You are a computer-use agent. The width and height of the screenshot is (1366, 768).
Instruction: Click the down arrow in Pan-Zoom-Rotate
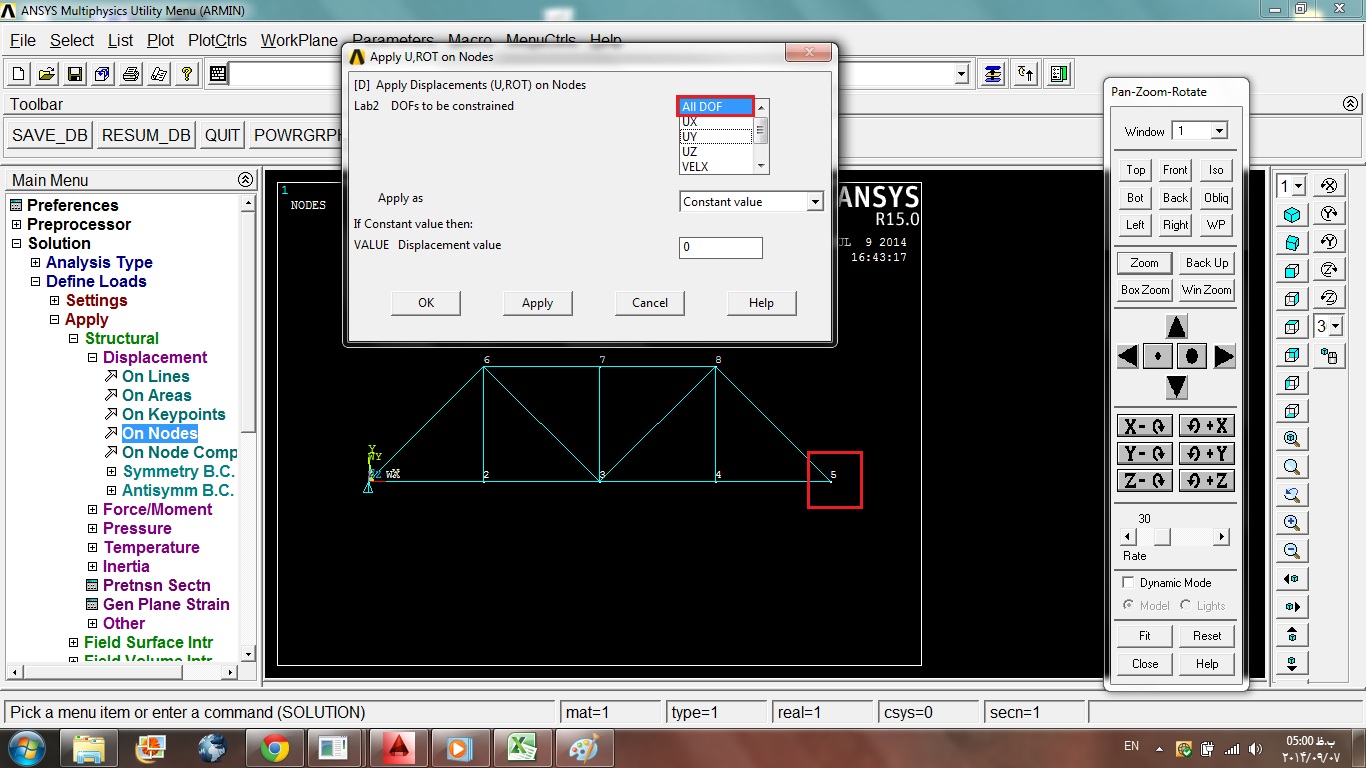1177,387
